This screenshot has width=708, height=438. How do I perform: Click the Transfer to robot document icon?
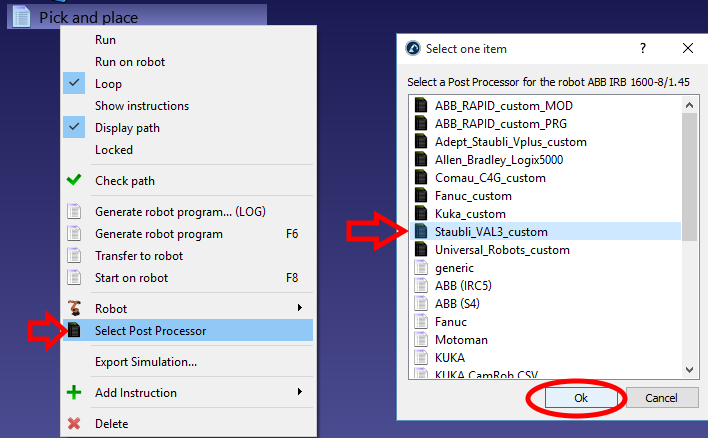(74, 256)
